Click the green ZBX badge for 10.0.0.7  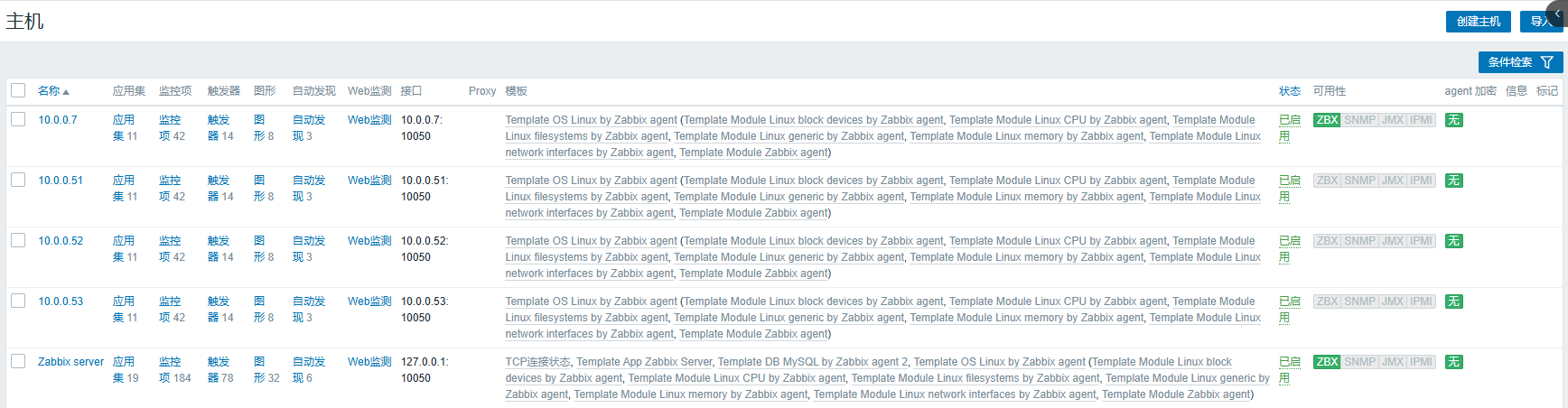pyautogui.click(x=1327, y=120)
